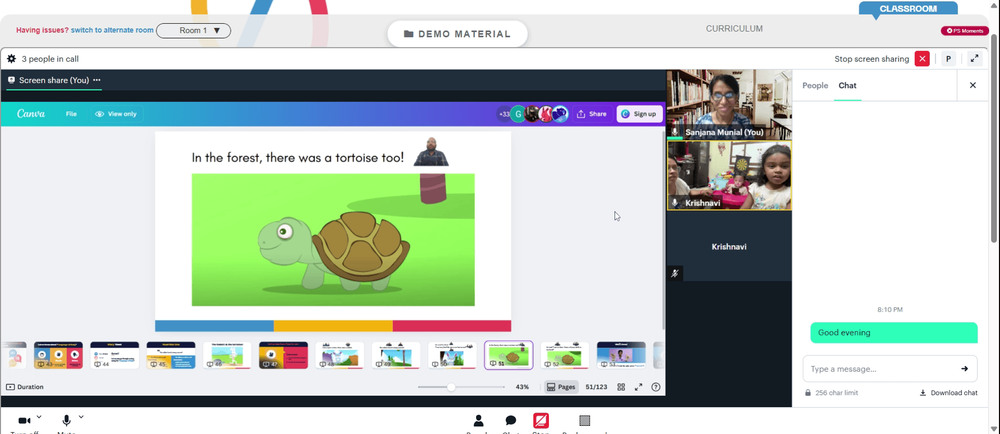Open Canva grid view icon
This screenshot has height=434, width=1000.
621,387
